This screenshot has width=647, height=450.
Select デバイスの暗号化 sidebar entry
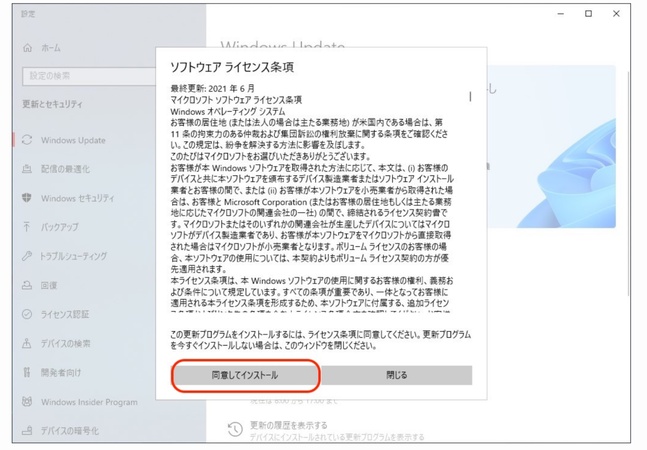69,431
